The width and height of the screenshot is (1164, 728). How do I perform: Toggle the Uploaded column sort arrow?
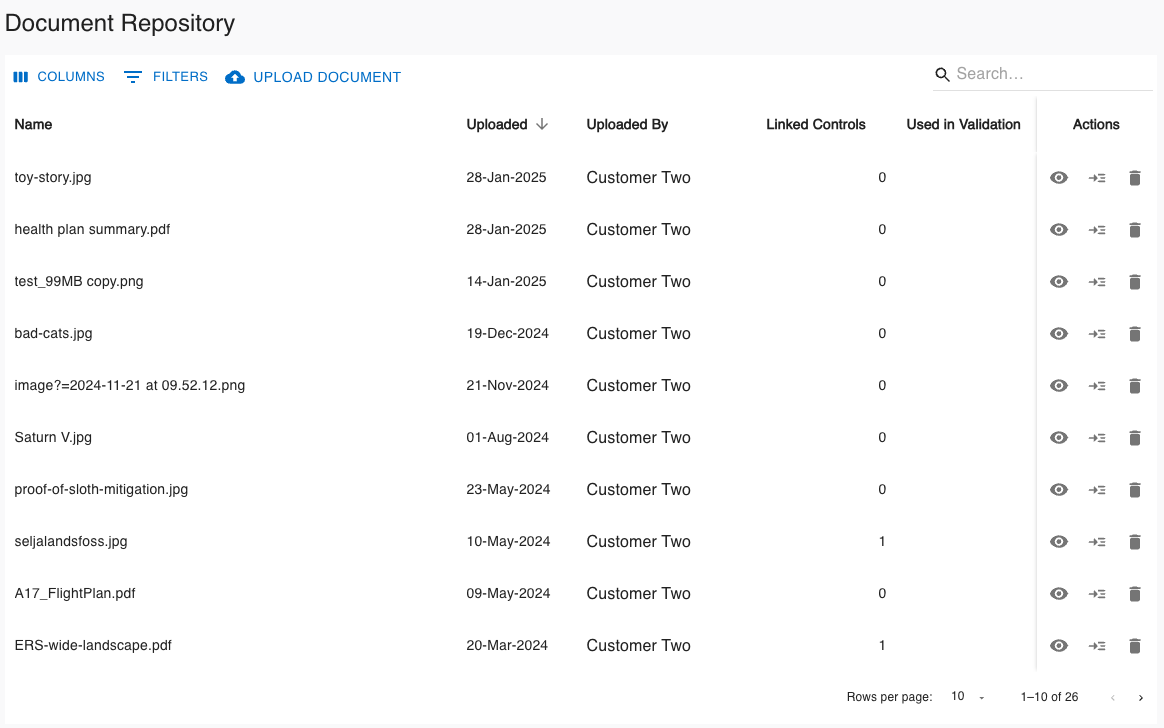[541, 124]
